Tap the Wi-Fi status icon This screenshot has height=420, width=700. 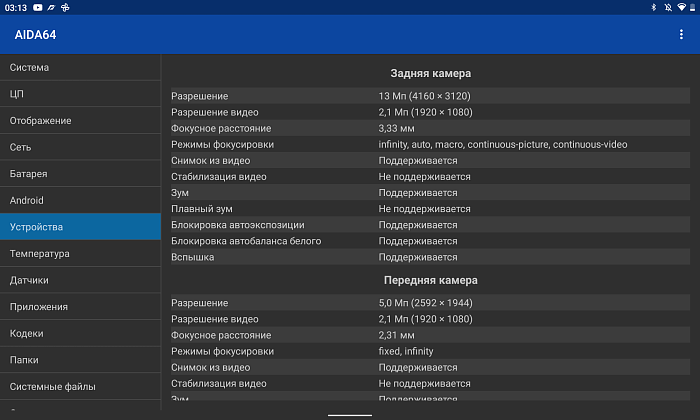[681, 7]
